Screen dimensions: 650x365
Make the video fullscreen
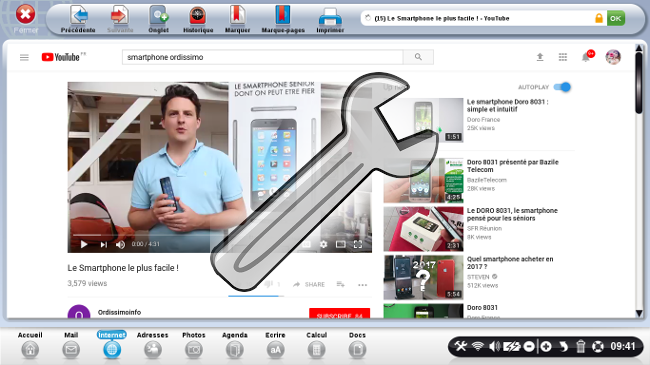point(358,244)
